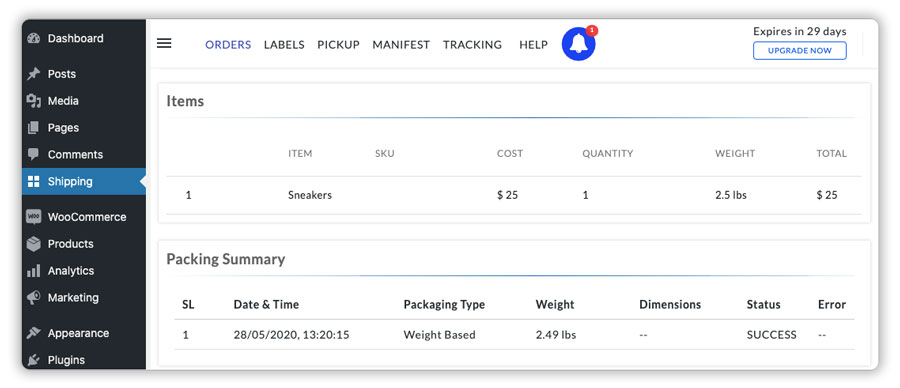This screenshot has width=900, height=388.
Task: Click the Dimensions column header
Action: [670, 305]
